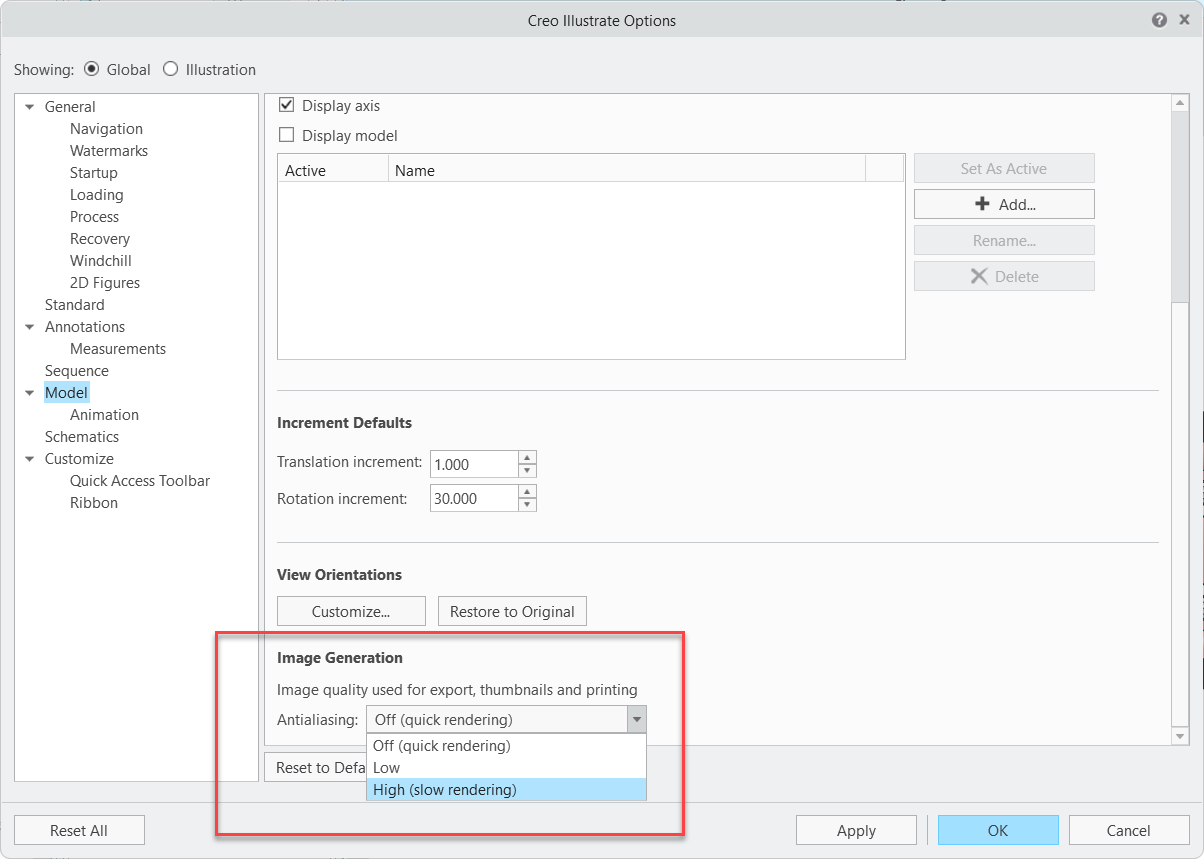
Task: Click the Restore to Original button
Action: tap(512, 611)
